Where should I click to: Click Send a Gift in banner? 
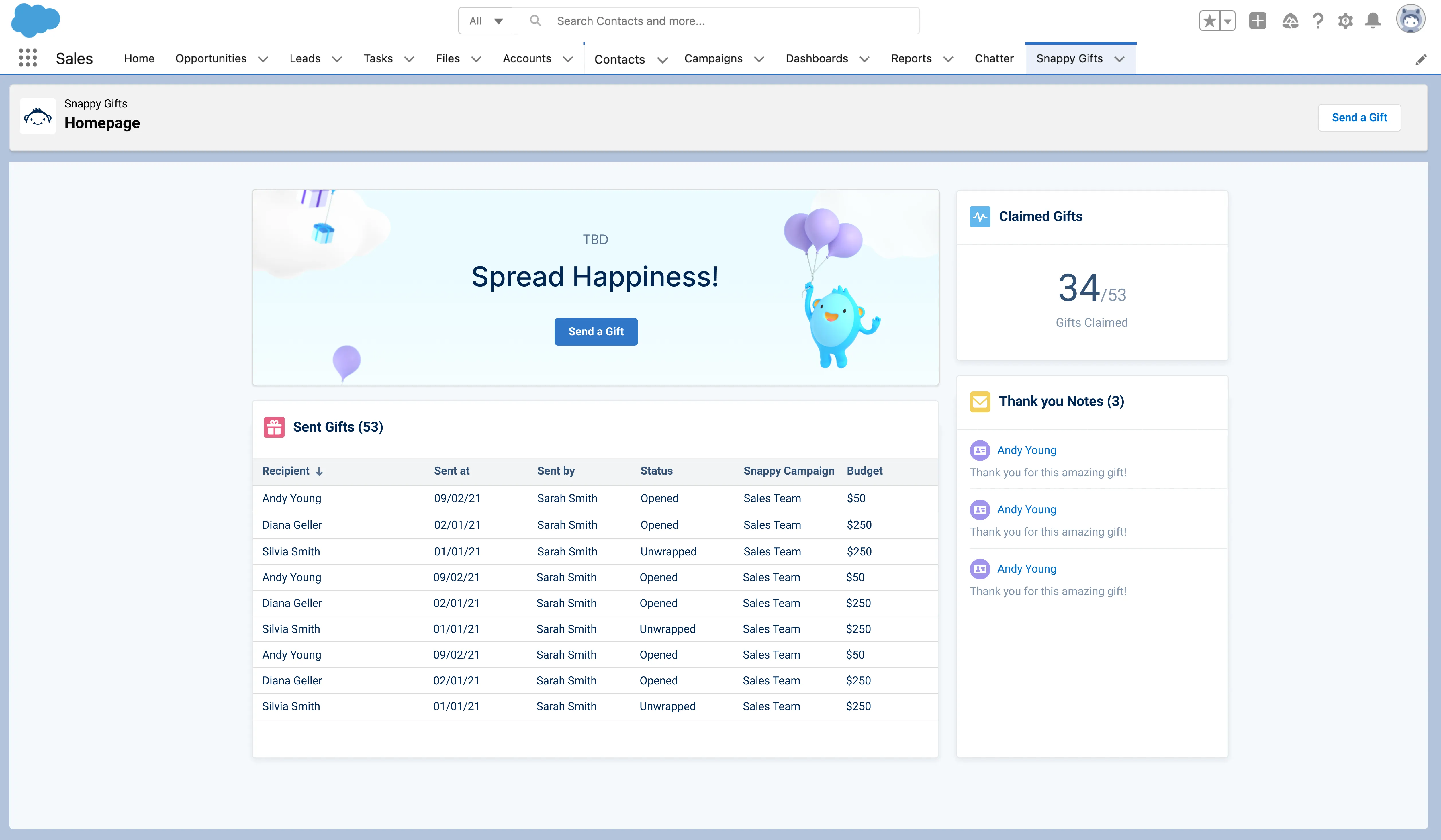(x=596, y=332)
